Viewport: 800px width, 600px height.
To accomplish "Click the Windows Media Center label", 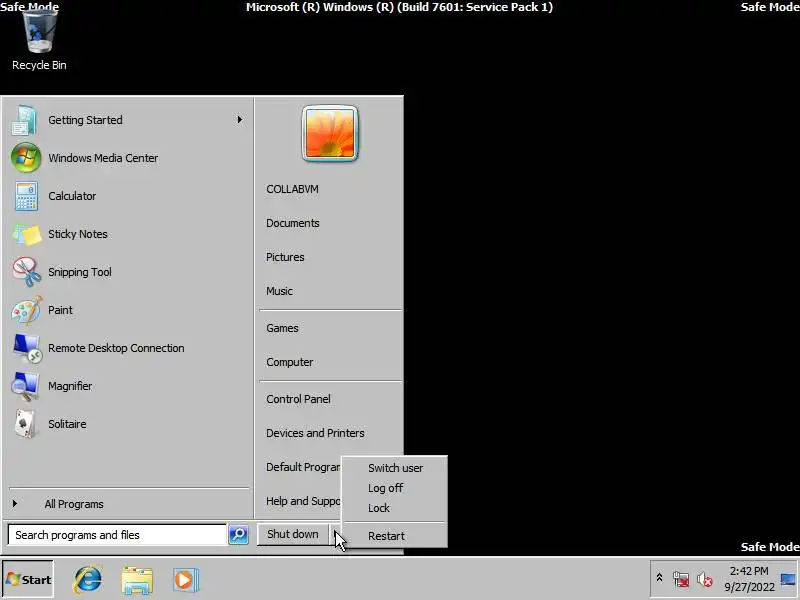I will point(103,158).
